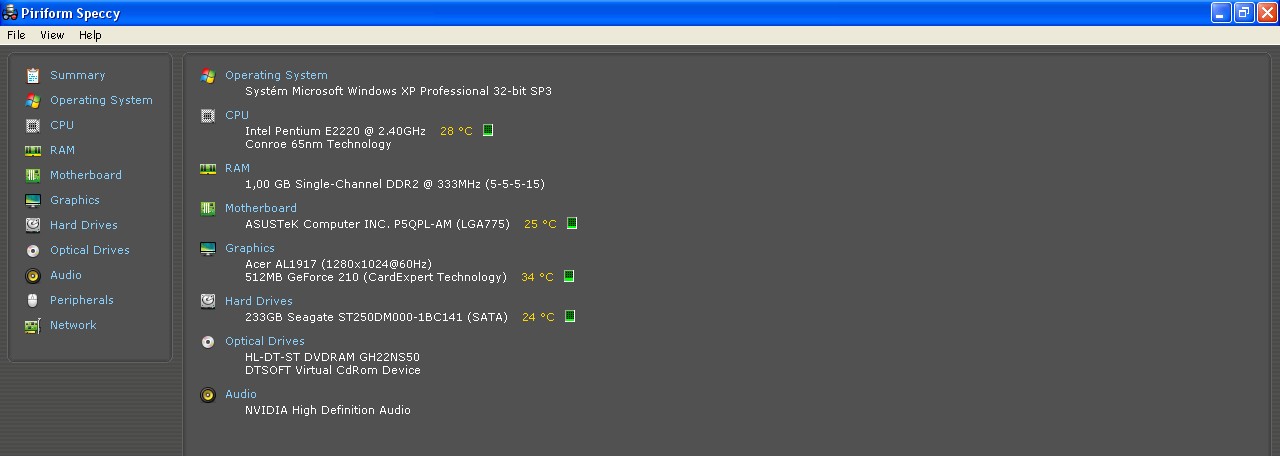Click the 233GB Seagate ST250DM000 line

376,317
